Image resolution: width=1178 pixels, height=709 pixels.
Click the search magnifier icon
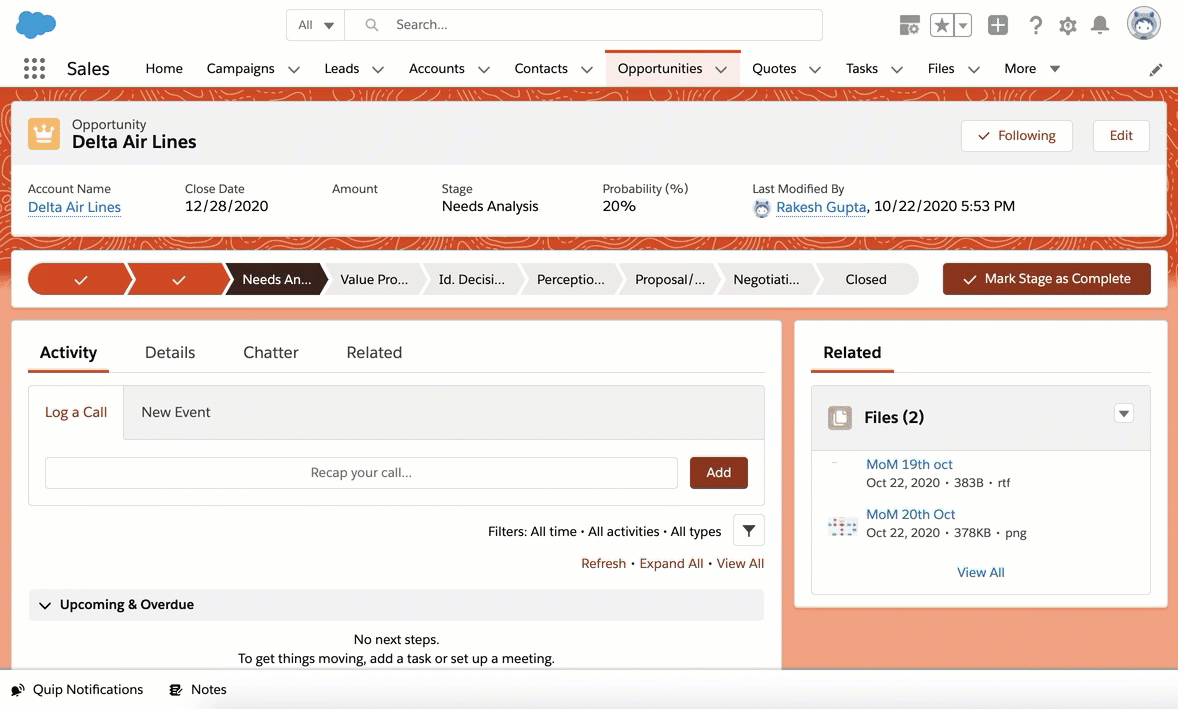[371, 25]
